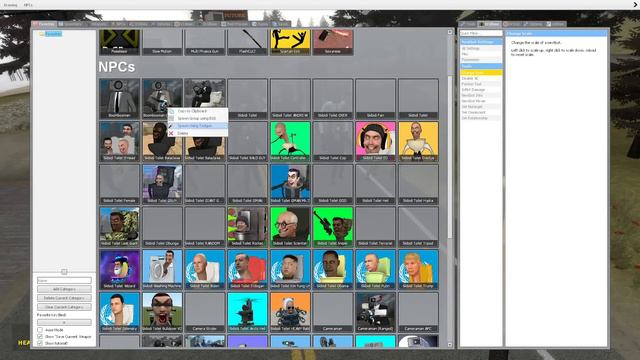Screen dimensions: 640x360
Task: Open Drawing item in top menu bar
Action: [x=11, y=5]
